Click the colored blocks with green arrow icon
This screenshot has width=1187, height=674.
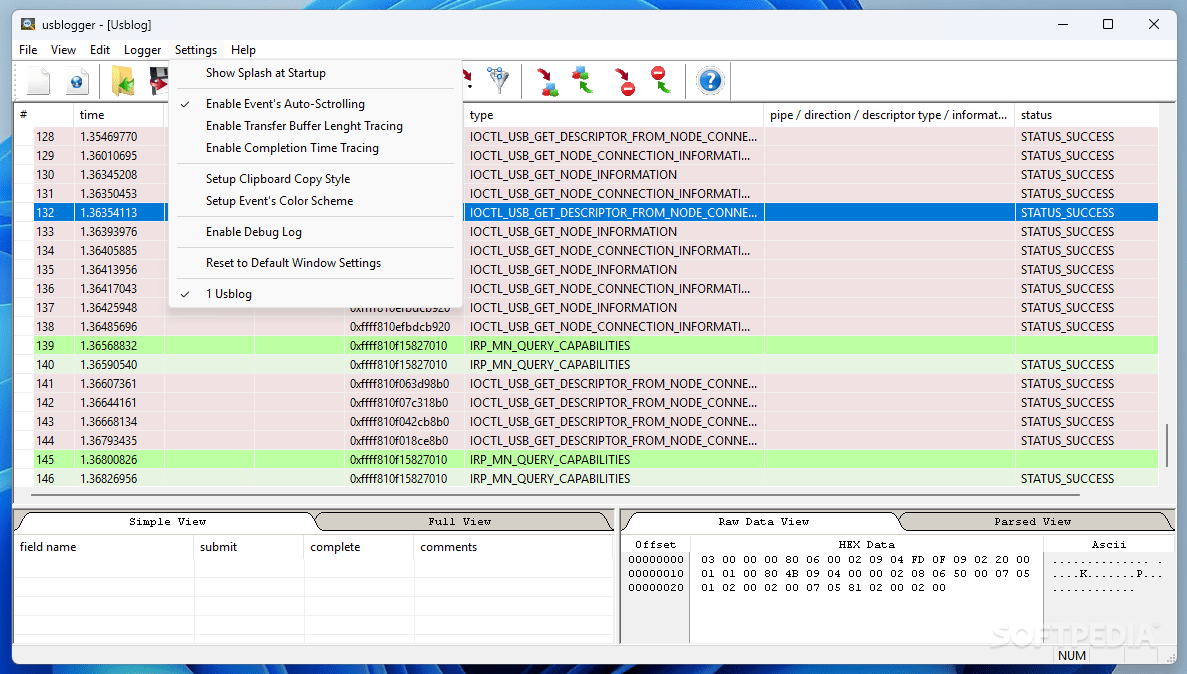(x=583, y=80)
